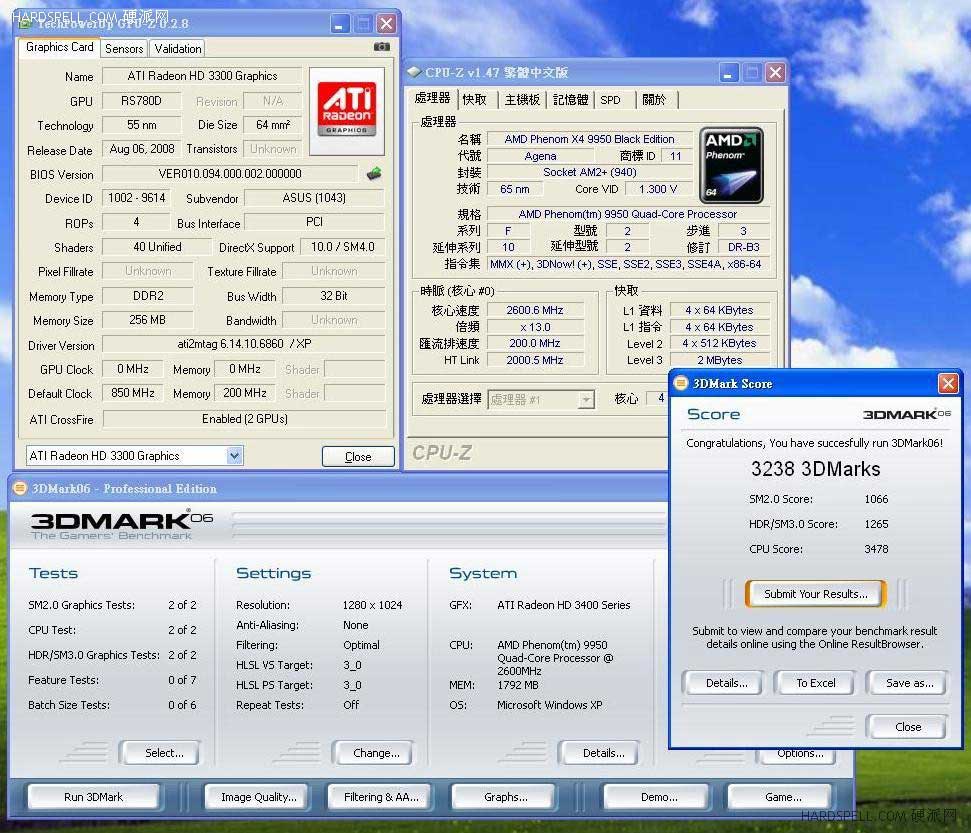Click the To Excel button
The height and width of the screenshot is (833, 971).
[816, 683]
